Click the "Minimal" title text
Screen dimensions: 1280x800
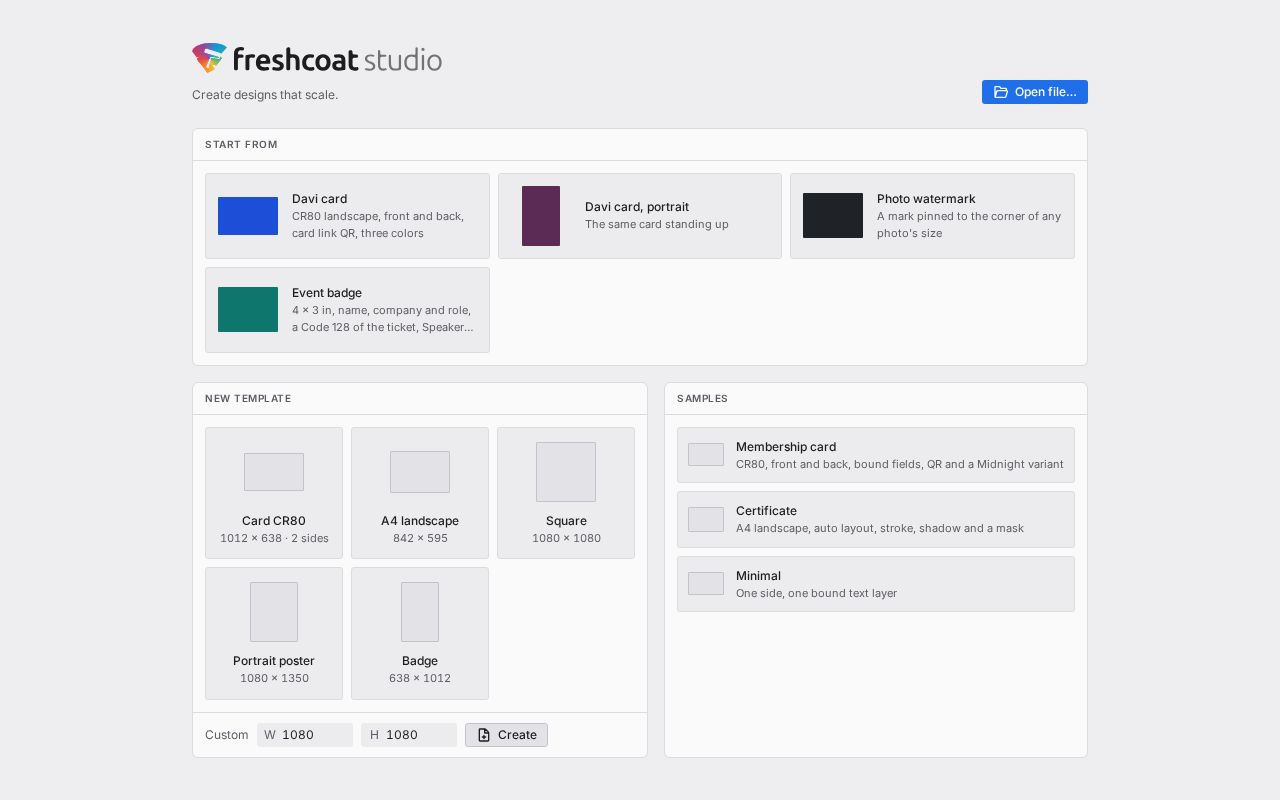pos(758,576)
